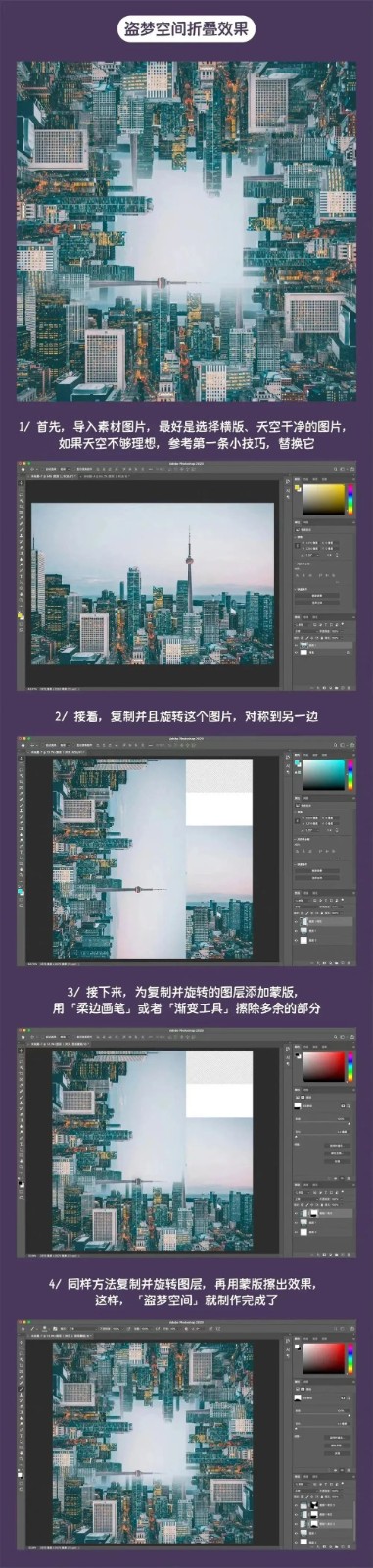
Task: Click the home icon in step 4 options bar
Action: click(x=23, y=1328)
